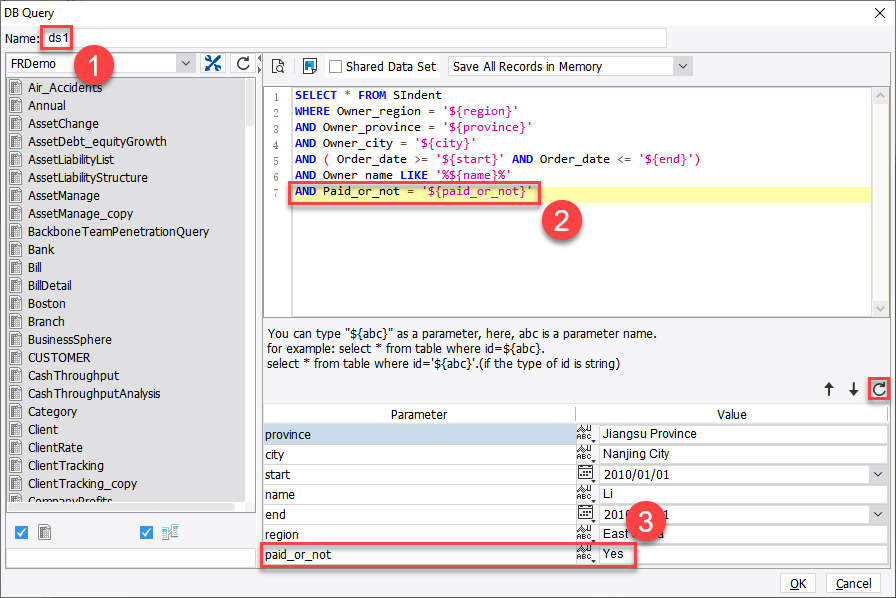
Task: Uncheck the show views checkbox
Action: coord(146,532)
